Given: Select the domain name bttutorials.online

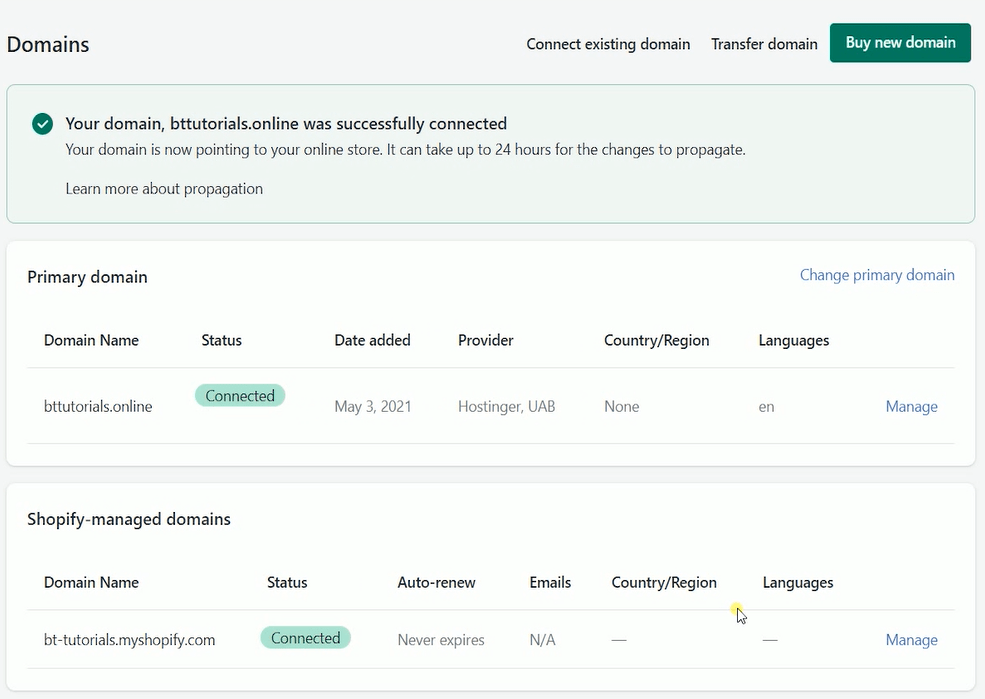Looking at the screenshot, I should point(97,406).
